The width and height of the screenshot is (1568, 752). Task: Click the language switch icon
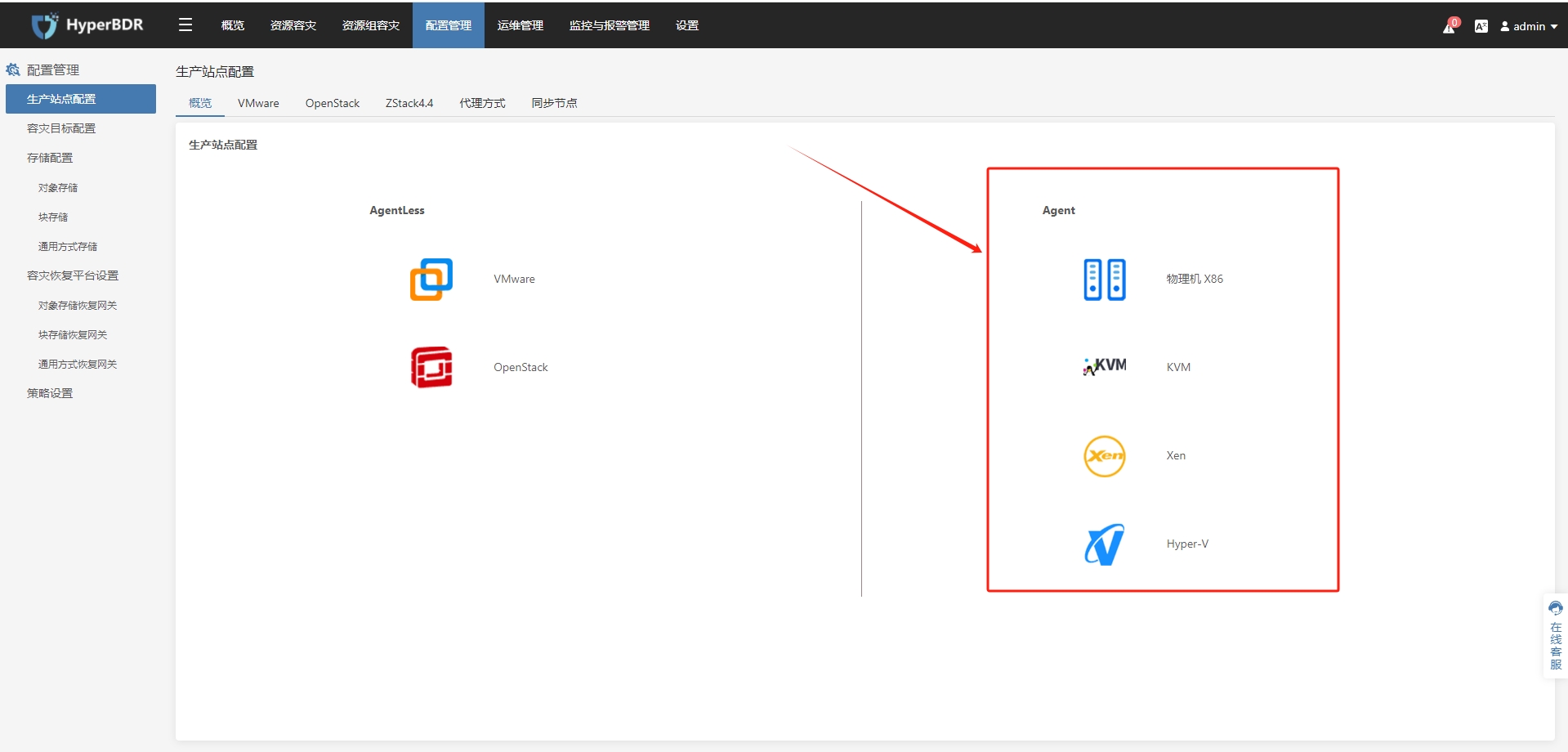pos(1481,26)
